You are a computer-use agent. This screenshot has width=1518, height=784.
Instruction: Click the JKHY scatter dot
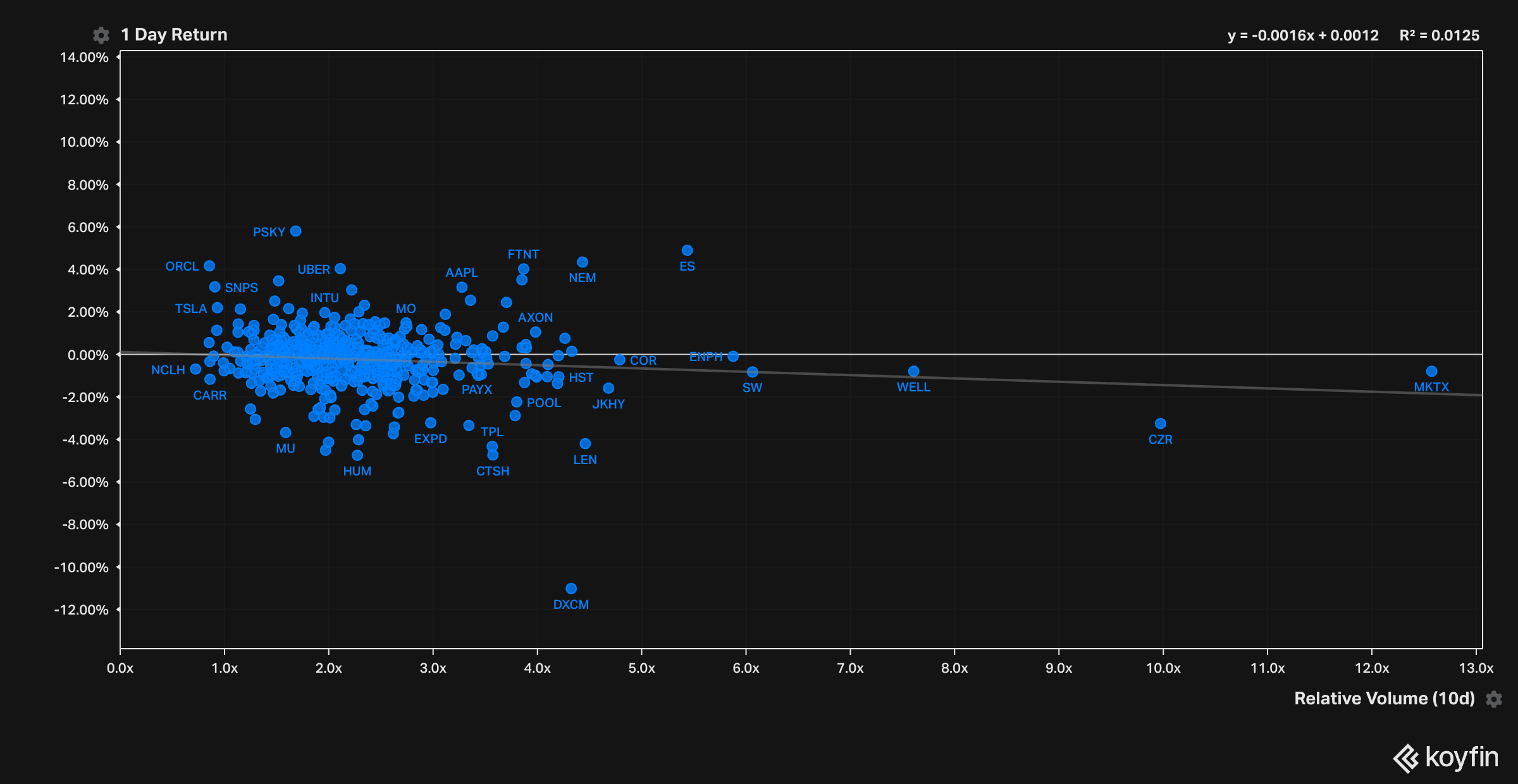608,388
